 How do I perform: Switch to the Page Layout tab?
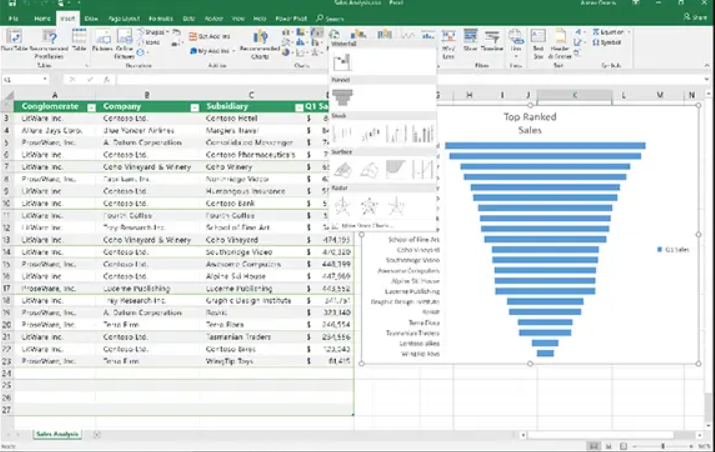[x=124, y=19]
